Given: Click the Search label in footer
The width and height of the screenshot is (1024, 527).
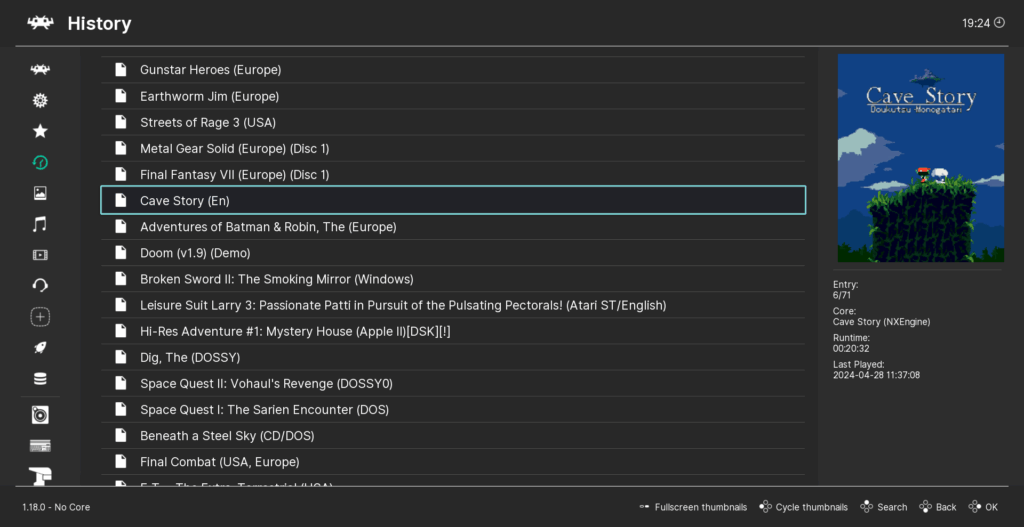Looking at the screenshot, I should point(892,507).
